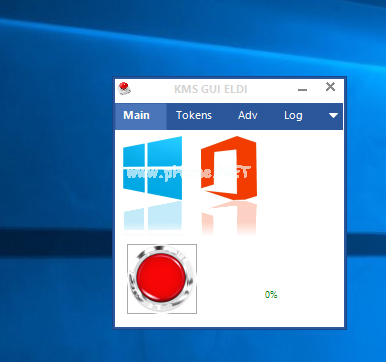Click the watermark text across the logos
Image resolution: width=386 pixels, height=362 pixels.
coord(188,172)
